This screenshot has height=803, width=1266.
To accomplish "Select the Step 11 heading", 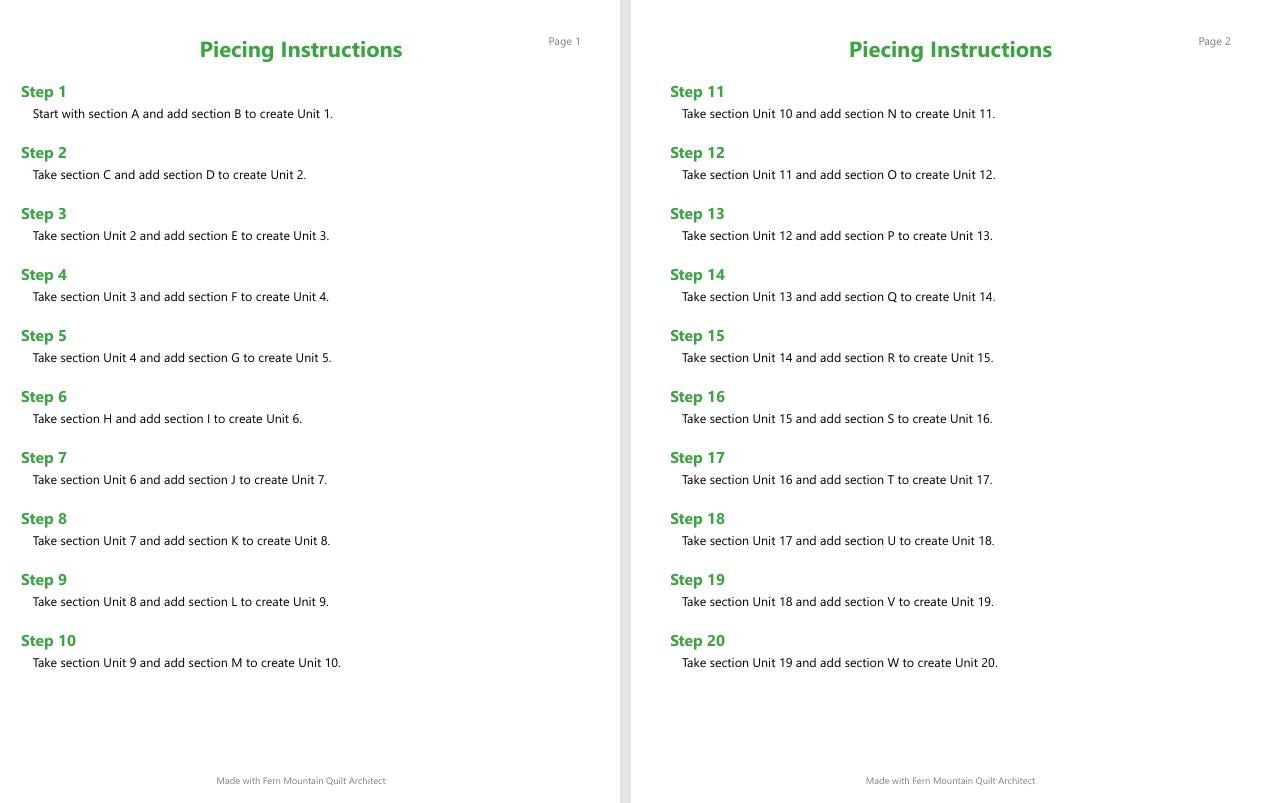I will pos(697,92).
